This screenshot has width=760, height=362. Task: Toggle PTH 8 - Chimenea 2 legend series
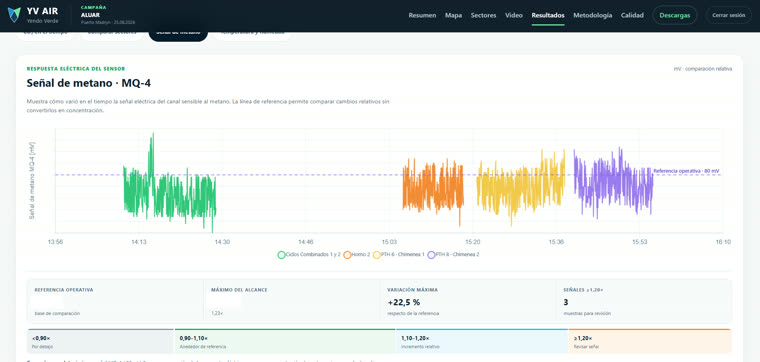click(453, 254)
